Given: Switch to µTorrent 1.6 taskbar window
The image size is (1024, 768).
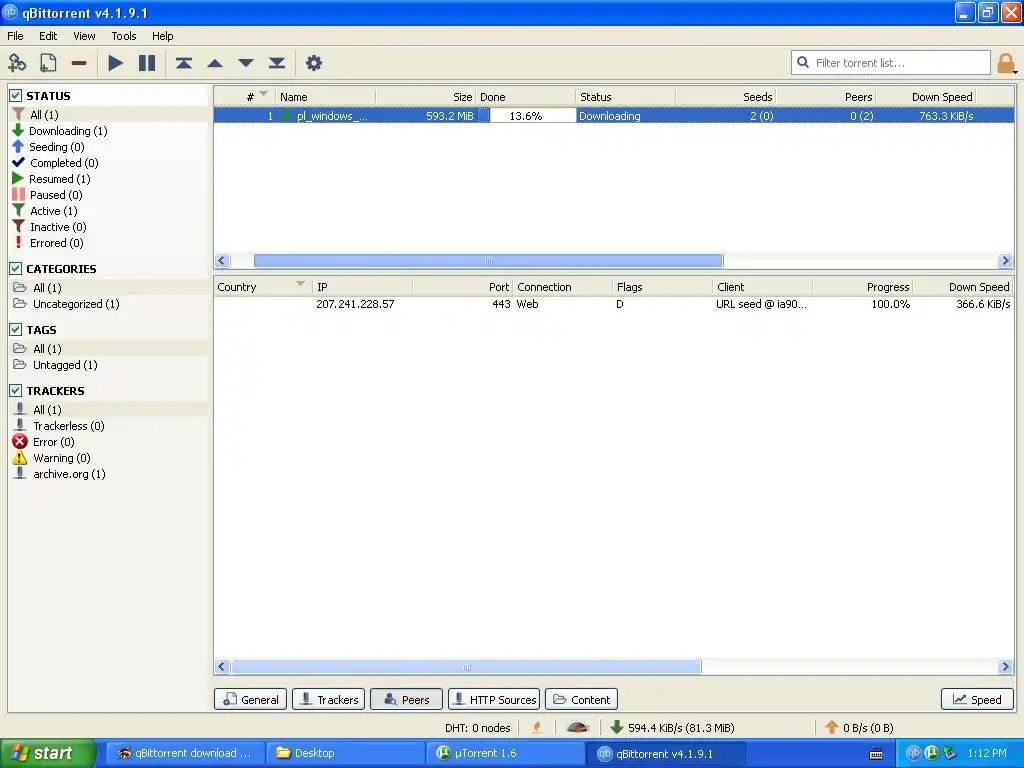Looking at the screenshot, I should (x=505, y=753).
